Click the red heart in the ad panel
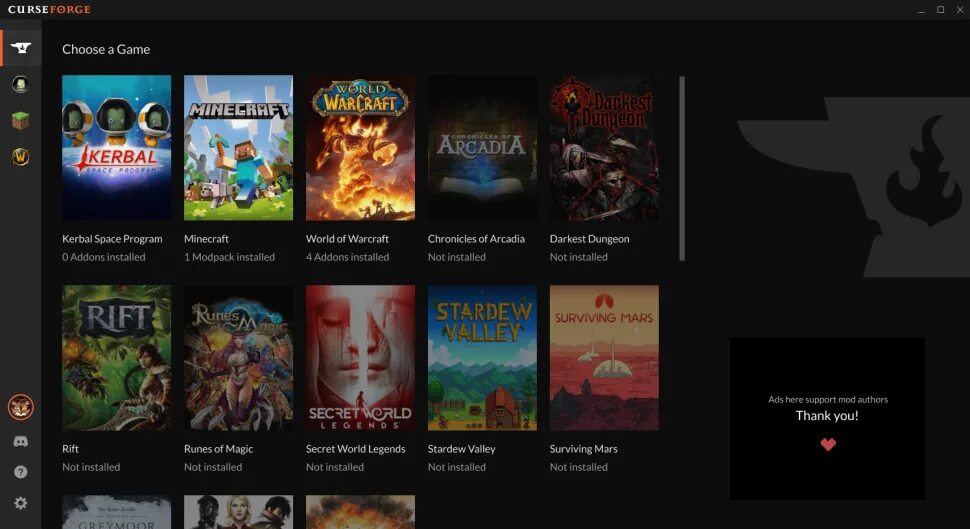This screenshot has width=970, height=529. coord(828,444)
